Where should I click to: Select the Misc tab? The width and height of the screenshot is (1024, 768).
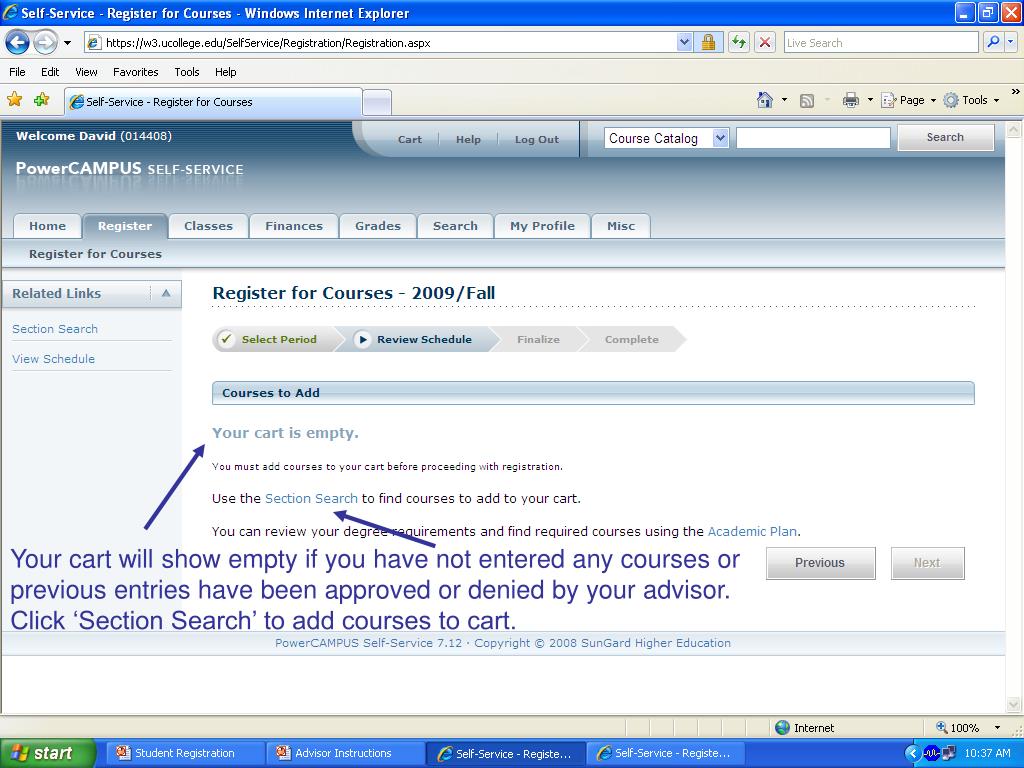coord(621,226)
